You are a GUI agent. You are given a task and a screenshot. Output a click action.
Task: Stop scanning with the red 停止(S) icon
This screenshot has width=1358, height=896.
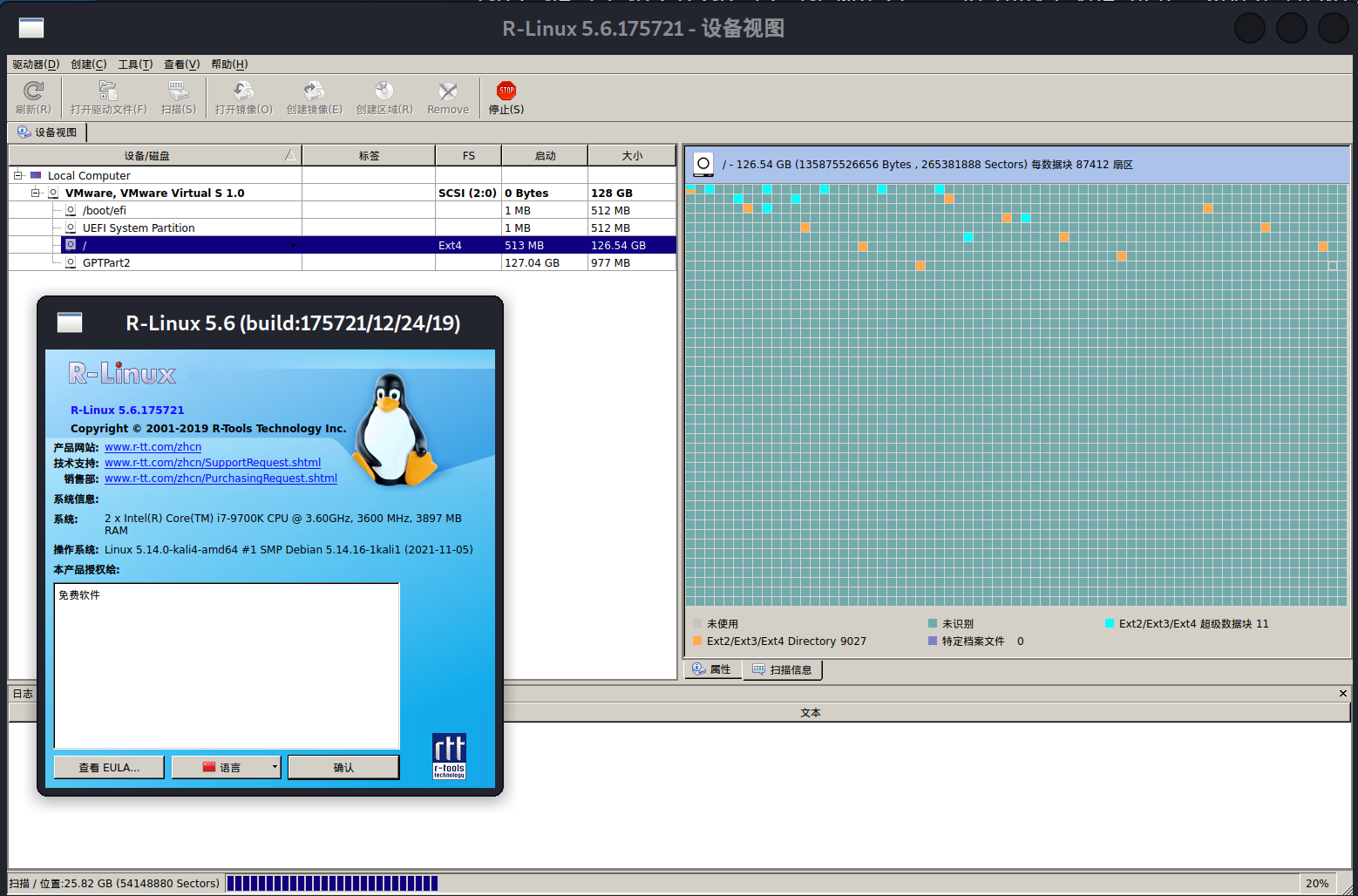click(506, 96)
